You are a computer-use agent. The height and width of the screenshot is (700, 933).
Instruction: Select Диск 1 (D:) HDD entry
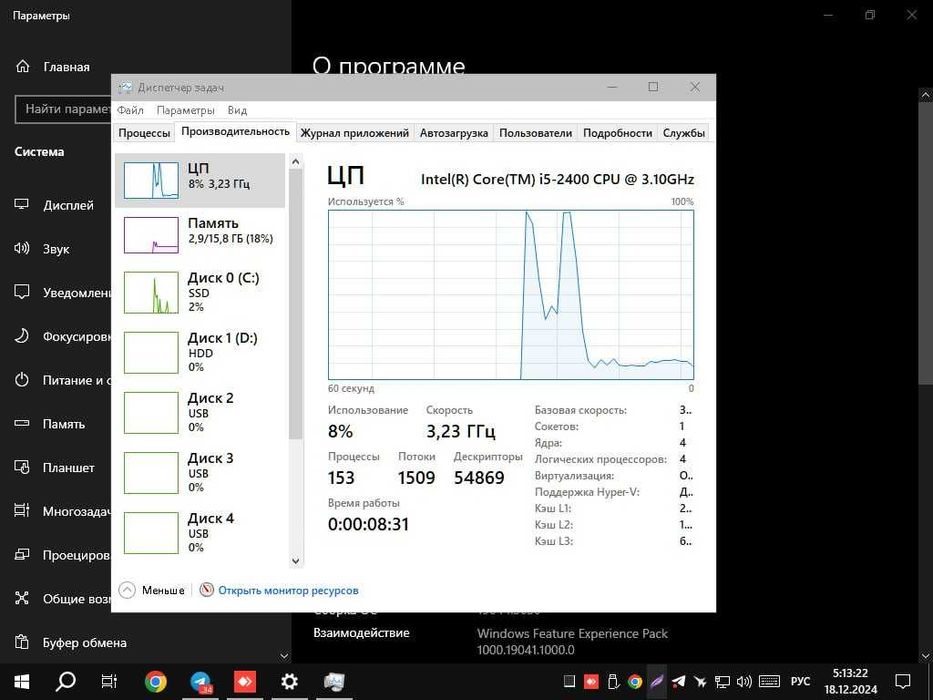coord(199,352)
